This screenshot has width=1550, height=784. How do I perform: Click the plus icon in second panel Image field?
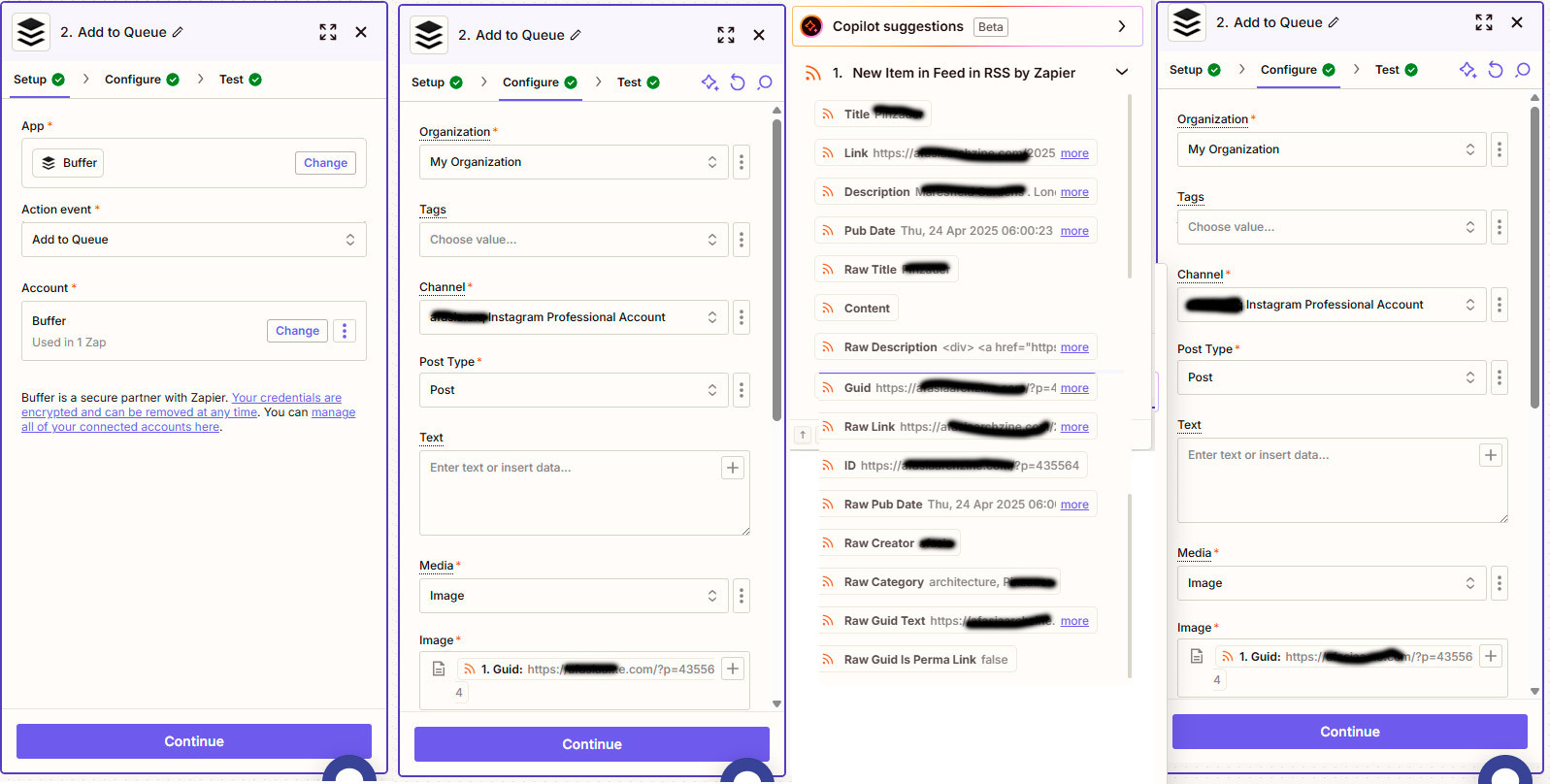pos(733,669)
